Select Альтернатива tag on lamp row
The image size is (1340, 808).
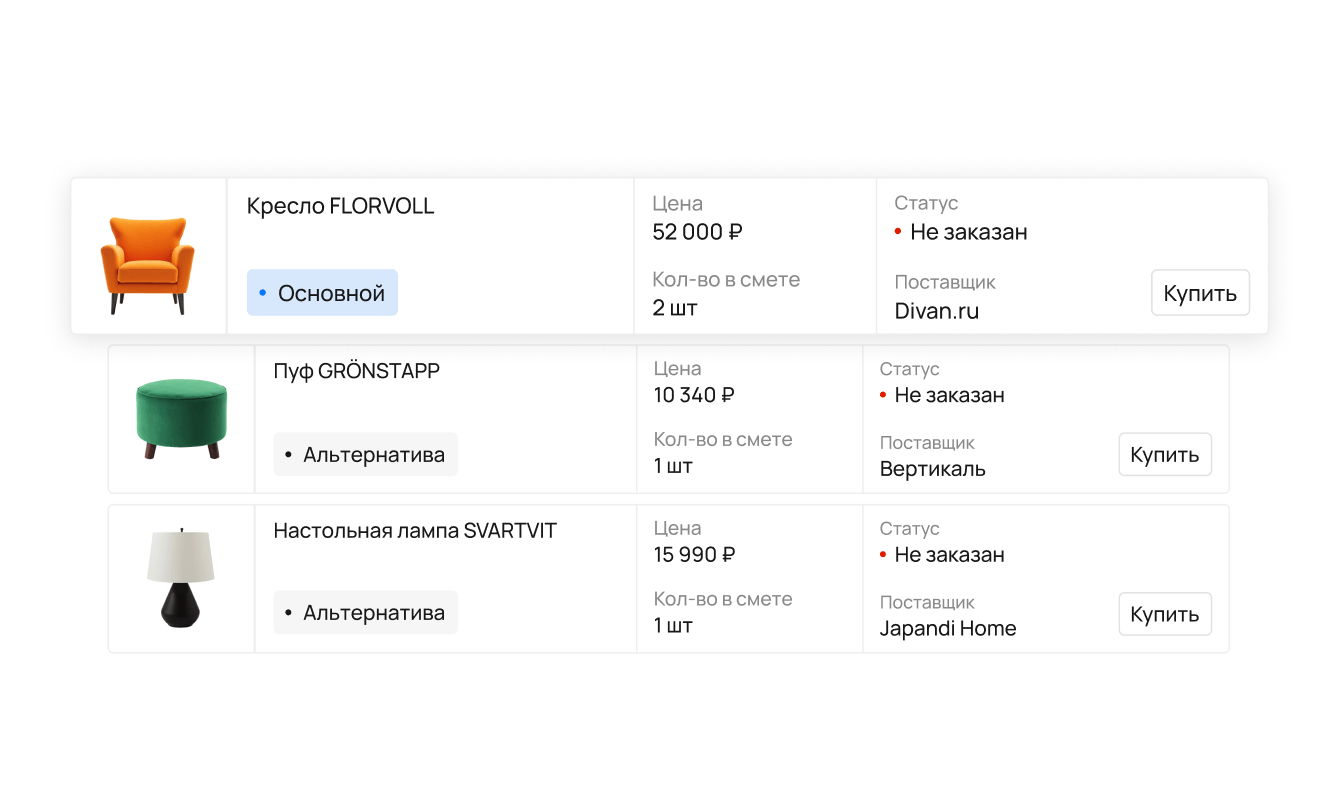pos(365,613)
